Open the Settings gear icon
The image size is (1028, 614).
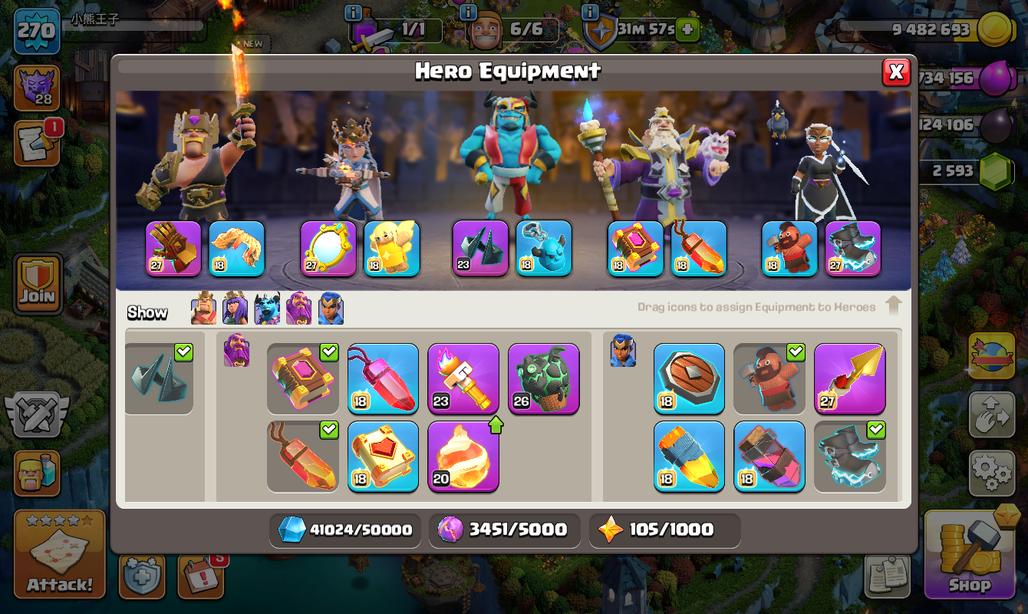pos(991,472)
